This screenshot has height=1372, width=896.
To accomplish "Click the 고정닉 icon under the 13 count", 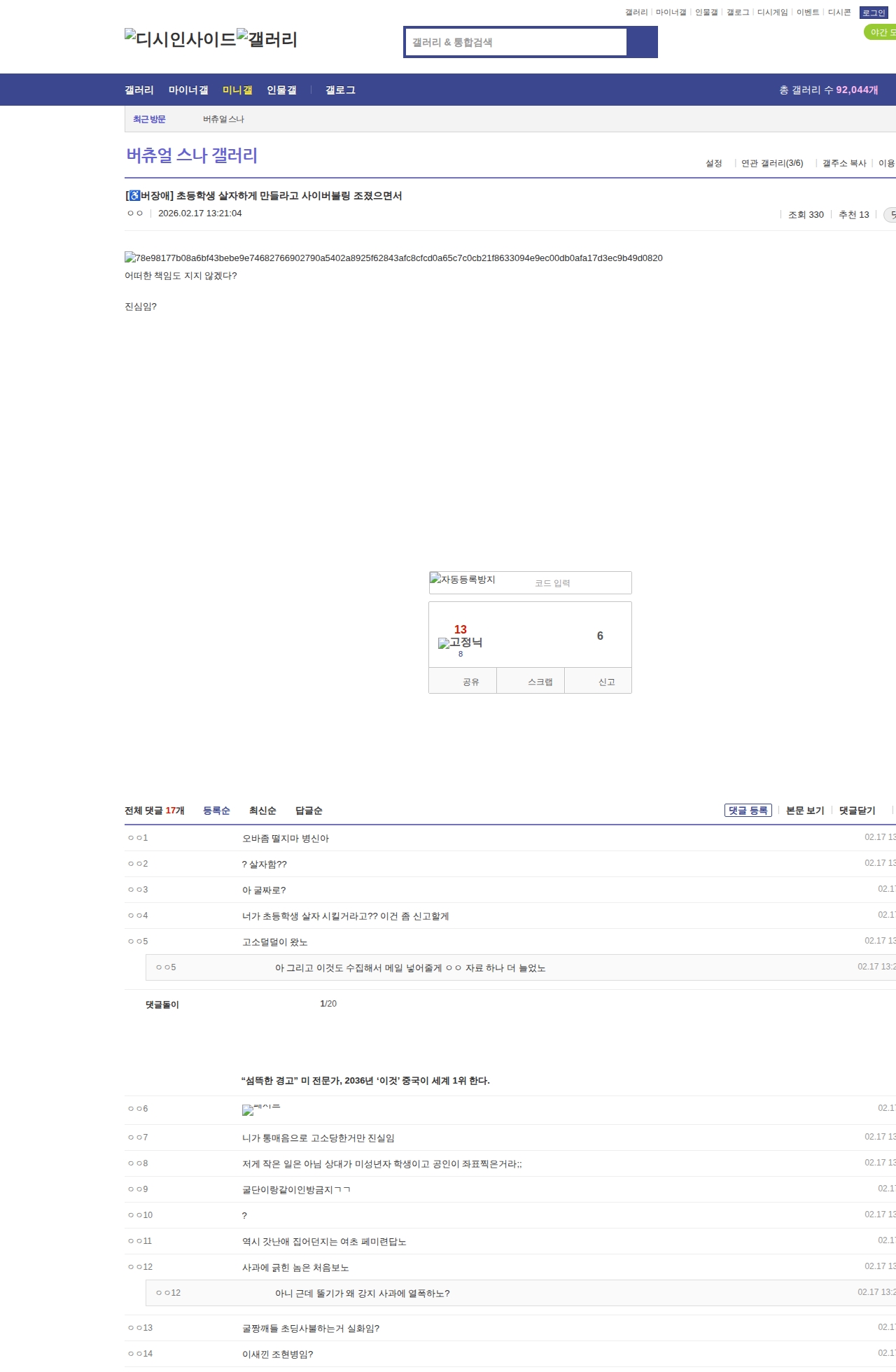I will tap(460, 643).
